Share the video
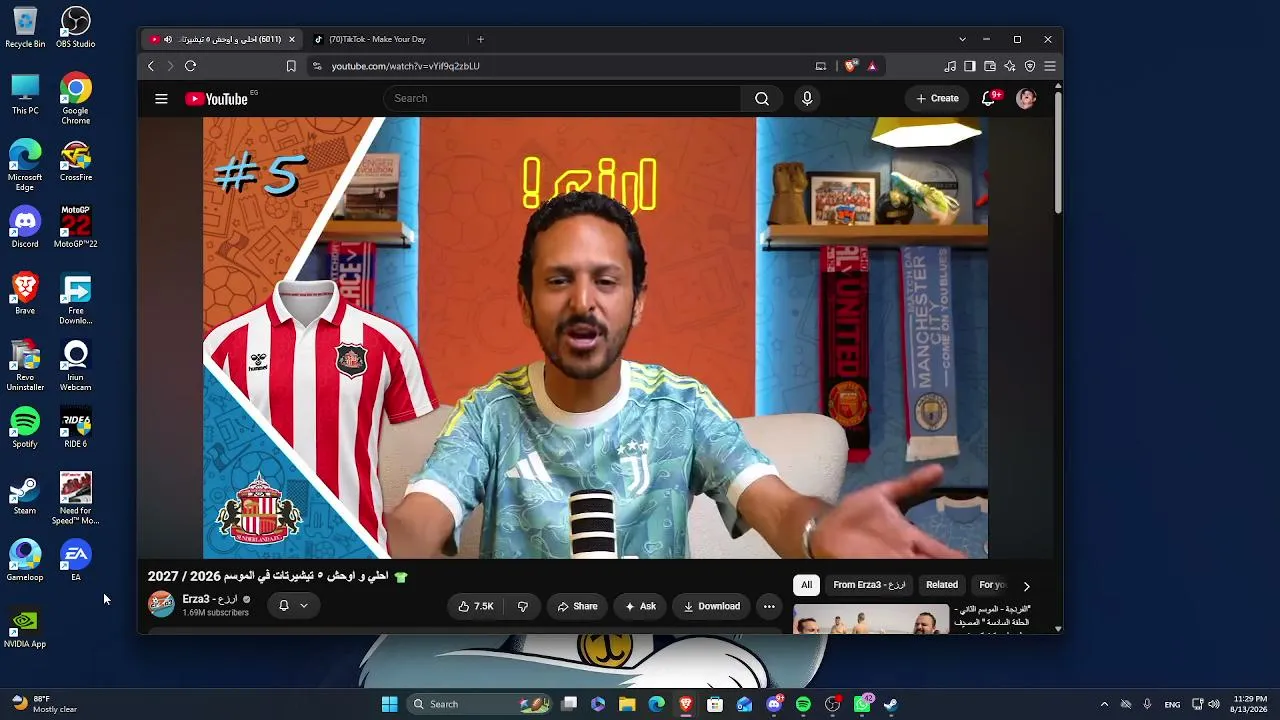Viewport: 1280px width, 720px height. [x=577, y=606]
